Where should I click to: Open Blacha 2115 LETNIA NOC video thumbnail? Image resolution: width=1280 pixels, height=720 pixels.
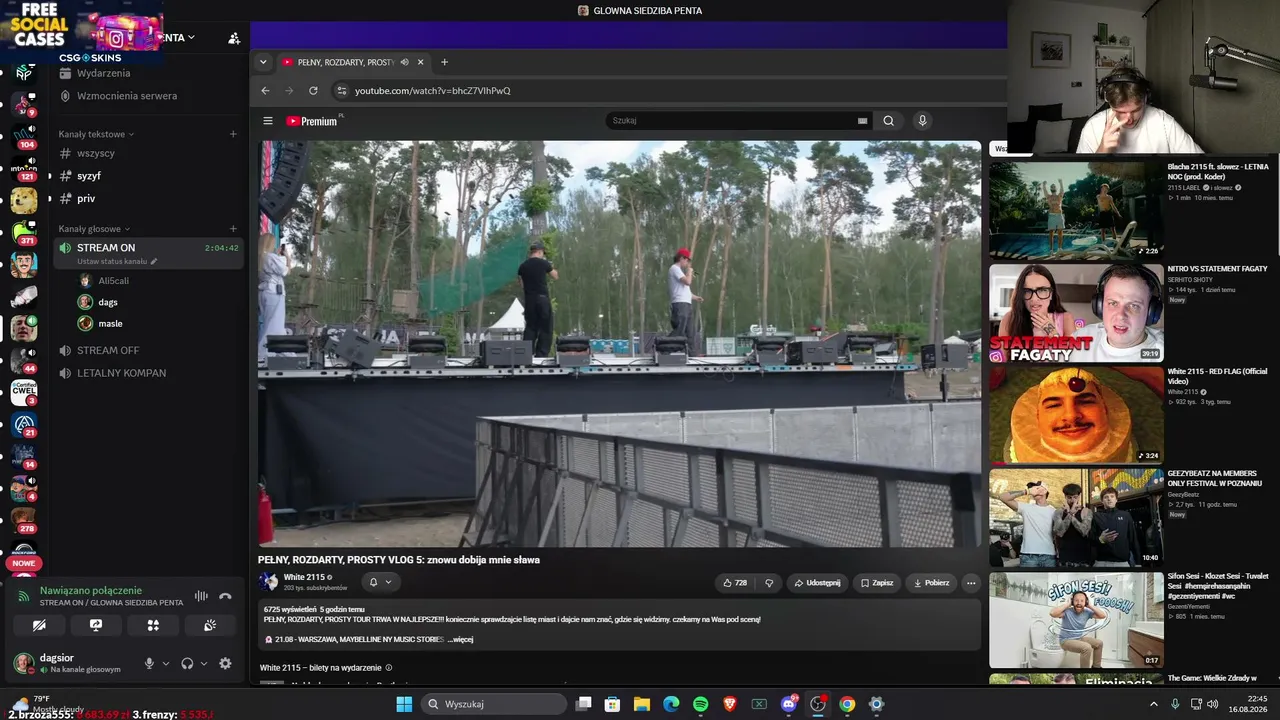pyautogui.click(x=1076, y=209)
